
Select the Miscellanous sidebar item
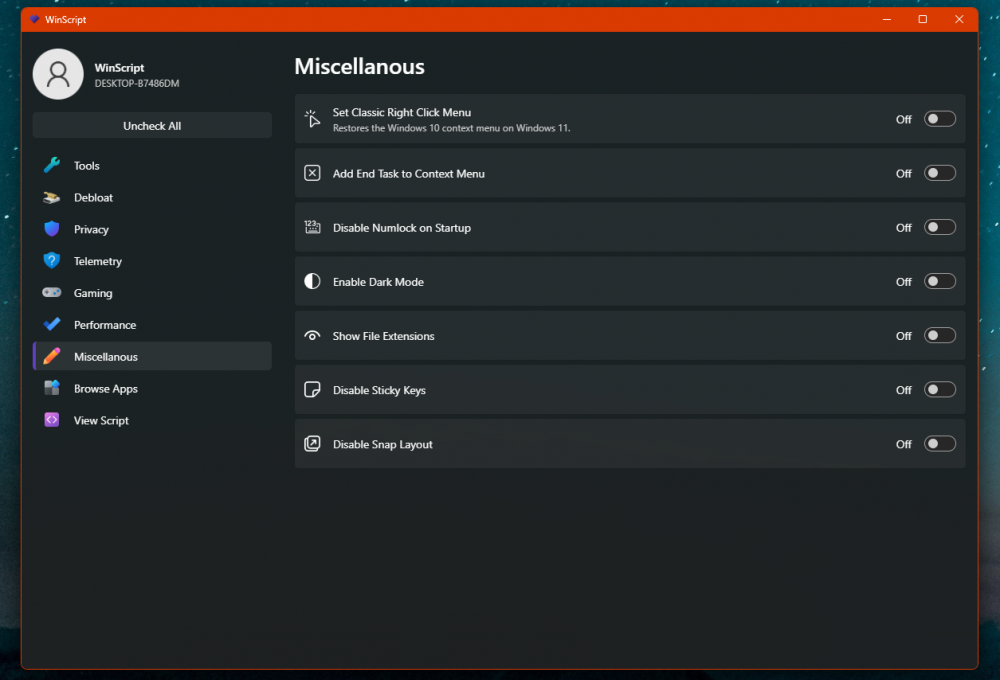[106, 357]
